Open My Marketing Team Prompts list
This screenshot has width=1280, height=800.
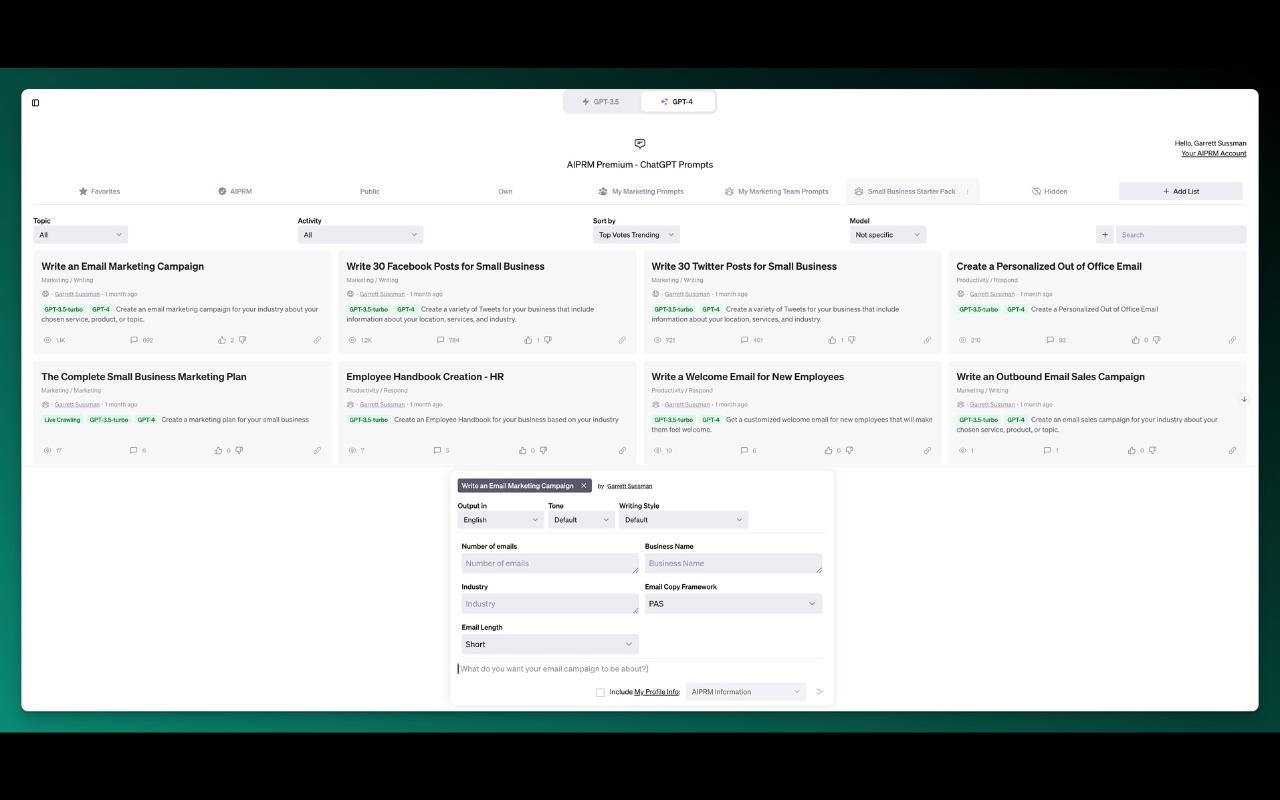point(776,191)
